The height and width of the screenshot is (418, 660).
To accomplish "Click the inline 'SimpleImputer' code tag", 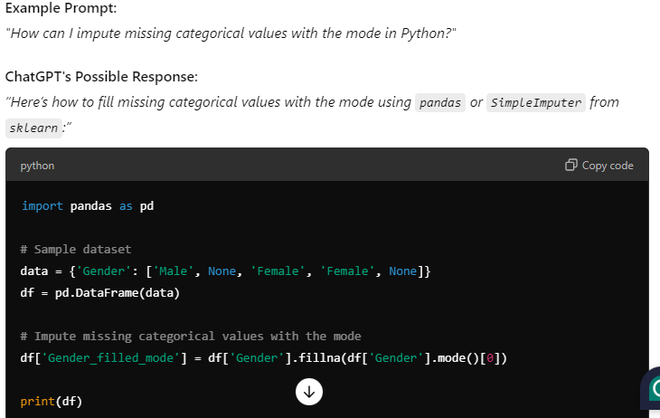I will (x=535, y=102).
